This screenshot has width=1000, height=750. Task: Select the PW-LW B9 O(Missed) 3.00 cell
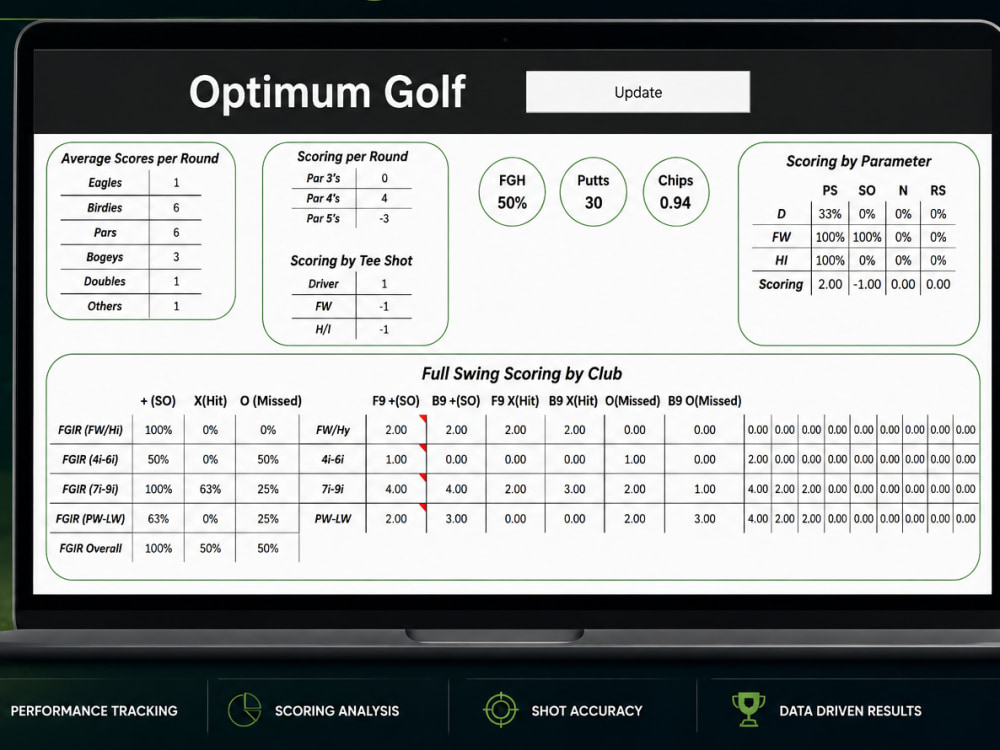(704, 519)
